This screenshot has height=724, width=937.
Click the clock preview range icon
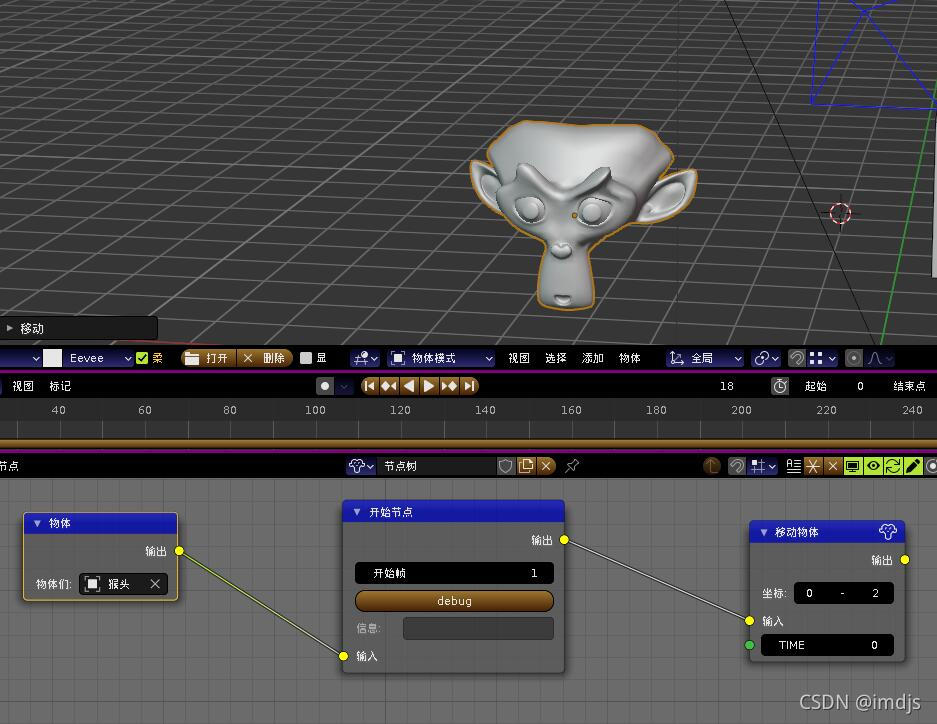click(x=780, y=386)
